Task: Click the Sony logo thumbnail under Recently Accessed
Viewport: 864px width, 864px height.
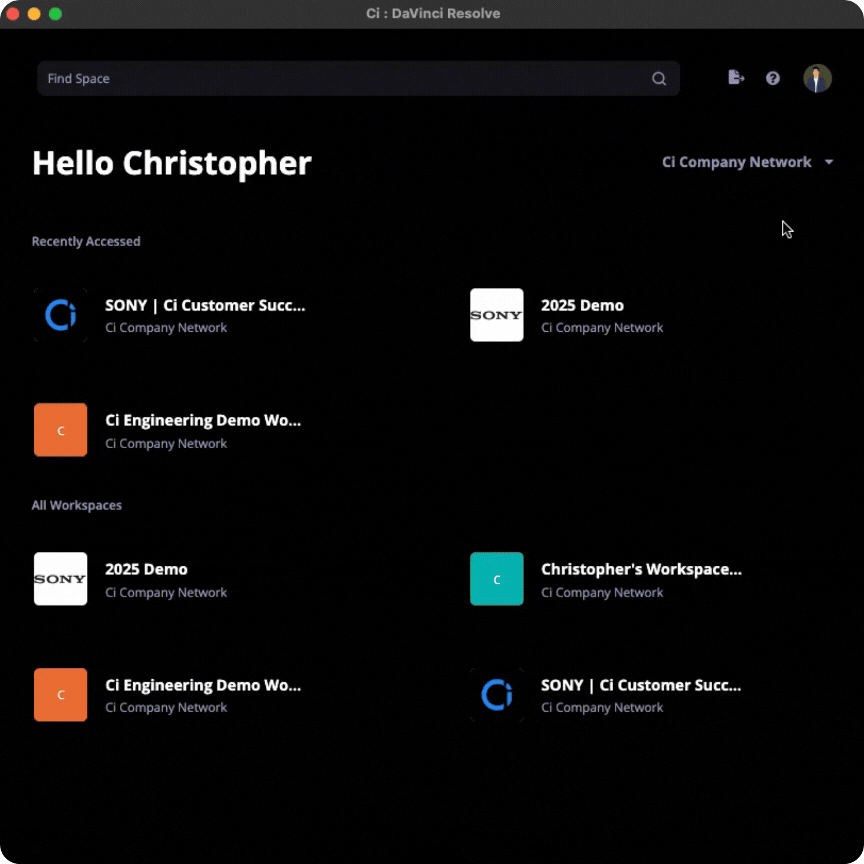Action: pos(496,315)
